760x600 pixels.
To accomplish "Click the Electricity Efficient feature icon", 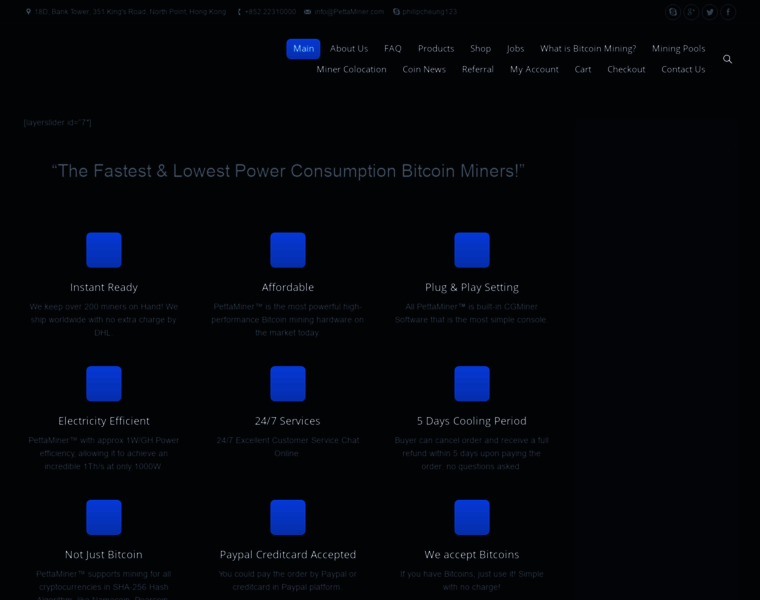I will click(104, 384).
